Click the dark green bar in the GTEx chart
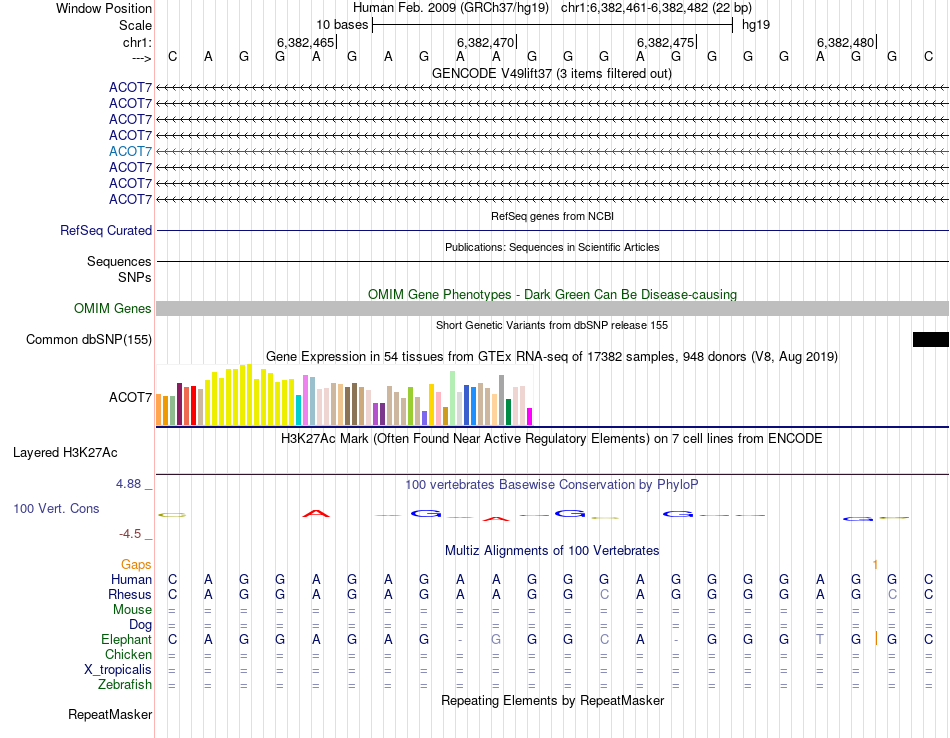950x738 pixels. (508, 412)
